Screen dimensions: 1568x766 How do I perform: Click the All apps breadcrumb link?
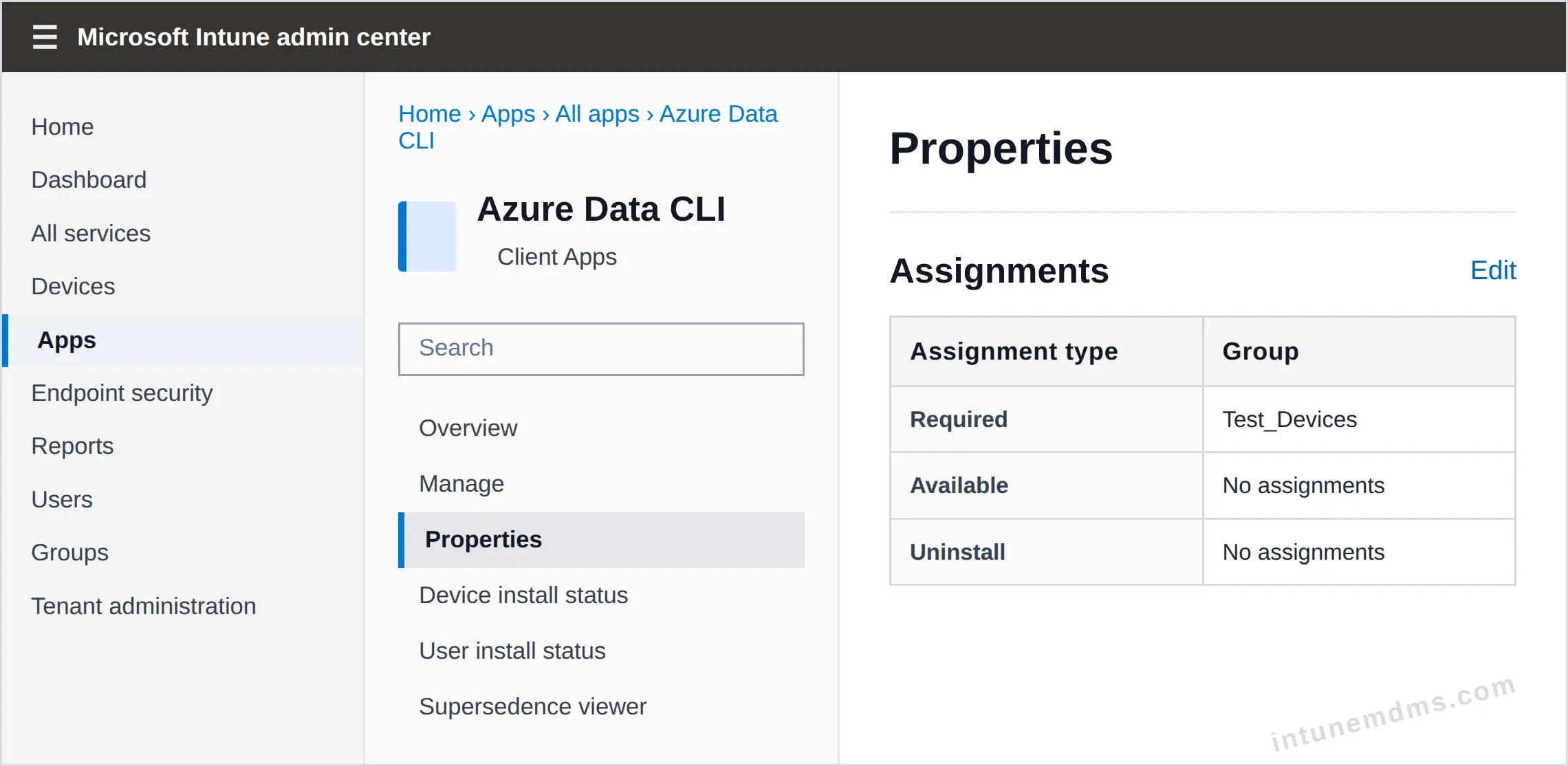tap(597, 113)
